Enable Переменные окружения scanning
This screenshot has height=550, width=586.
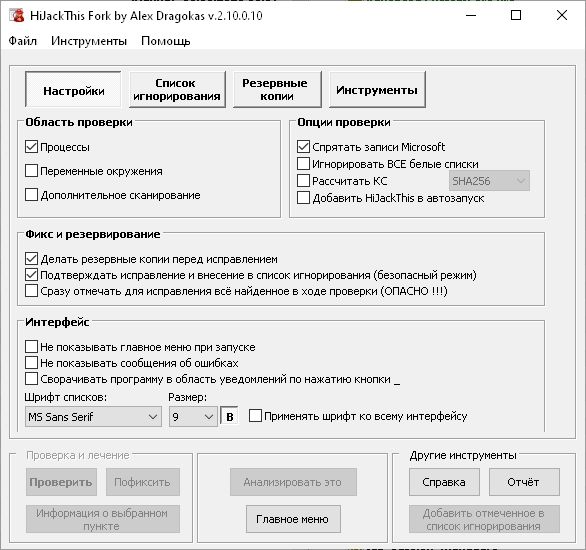(31, 171)
